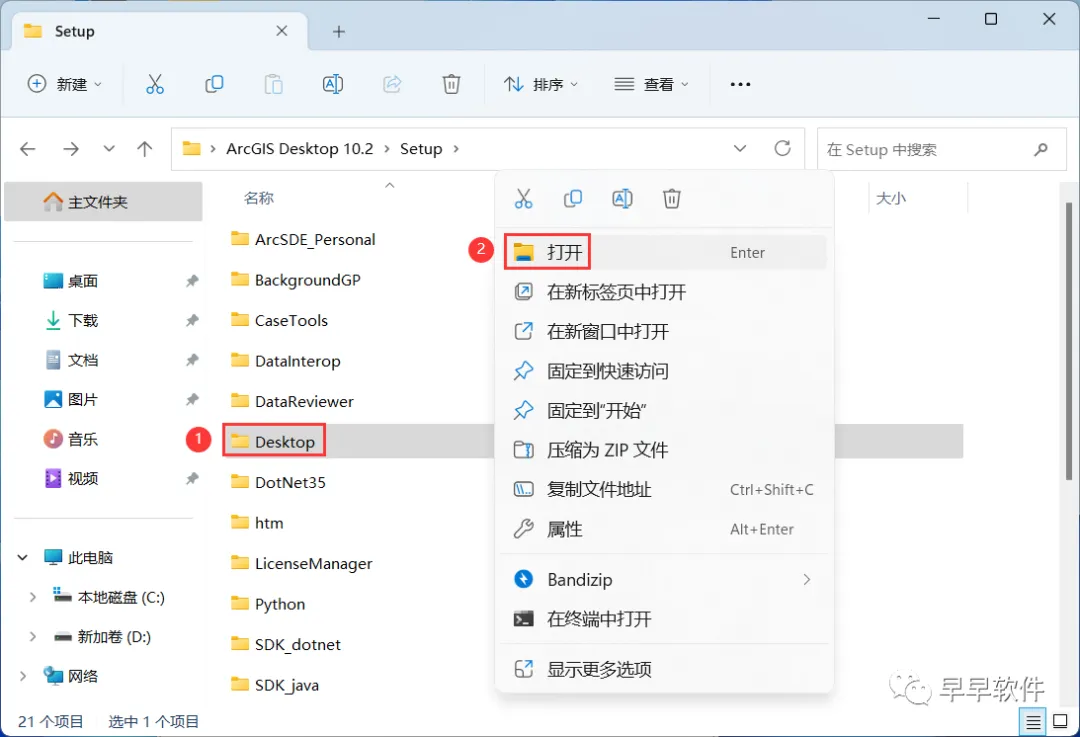Expand the address bar history dropdown
1080x737 pixels.
point(740,148)
